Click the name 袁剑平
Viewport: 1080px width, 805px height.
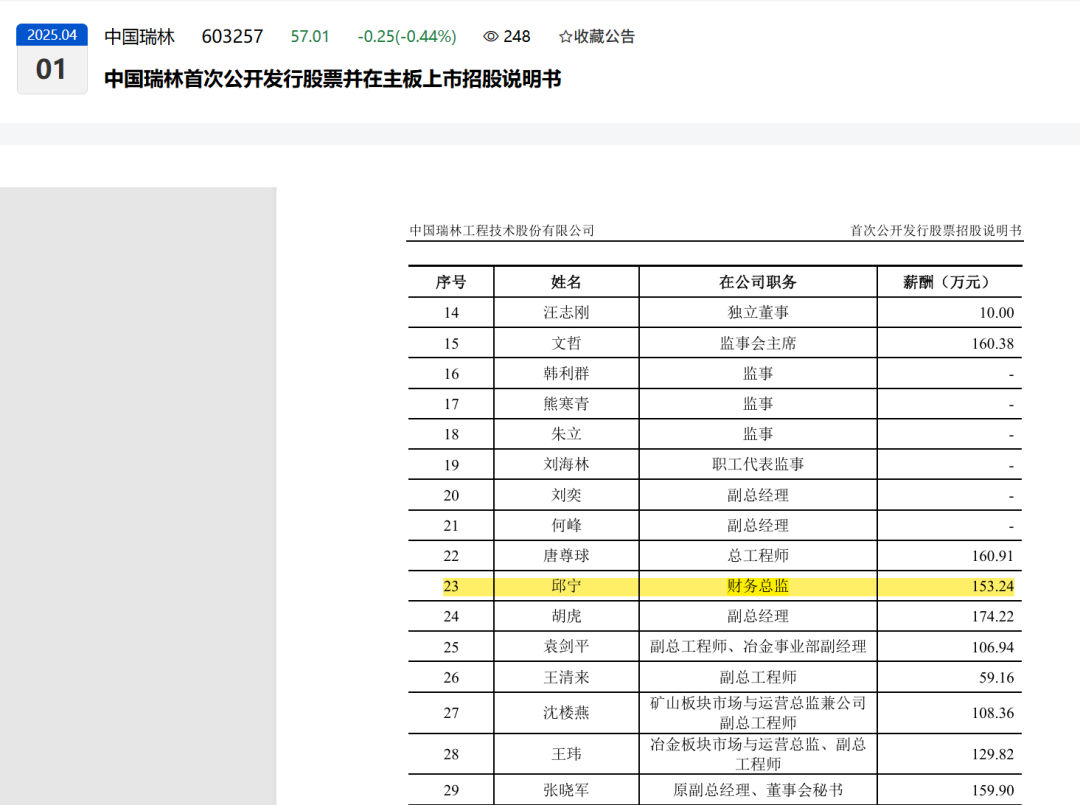point(566,647)
